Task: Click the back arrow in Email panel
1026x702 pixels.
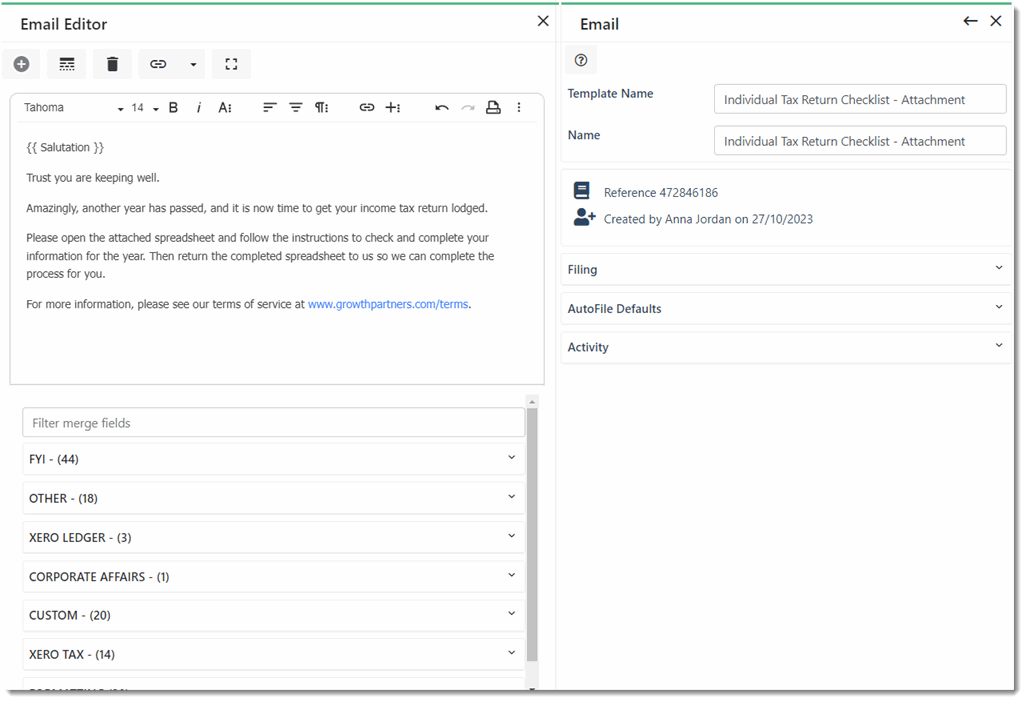Action: coord(970,21)
